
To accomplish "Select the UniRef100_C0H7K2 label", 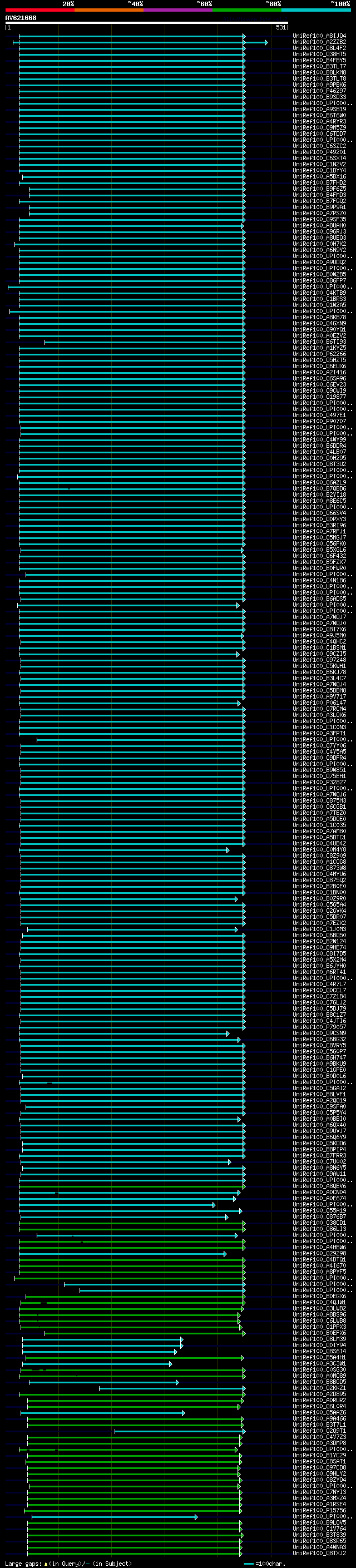I will tap(319, 244).
